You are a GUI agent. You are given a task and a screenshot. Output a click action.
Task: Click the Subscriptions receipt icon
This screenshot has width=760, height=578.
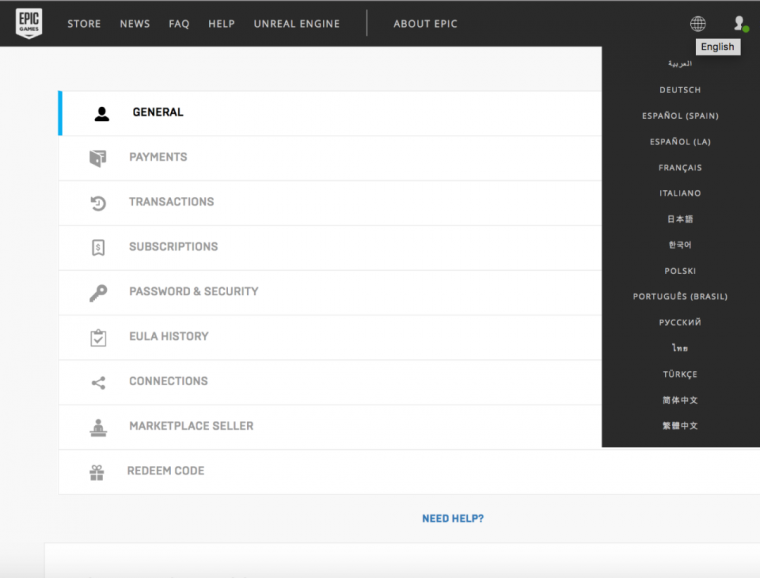98,248
